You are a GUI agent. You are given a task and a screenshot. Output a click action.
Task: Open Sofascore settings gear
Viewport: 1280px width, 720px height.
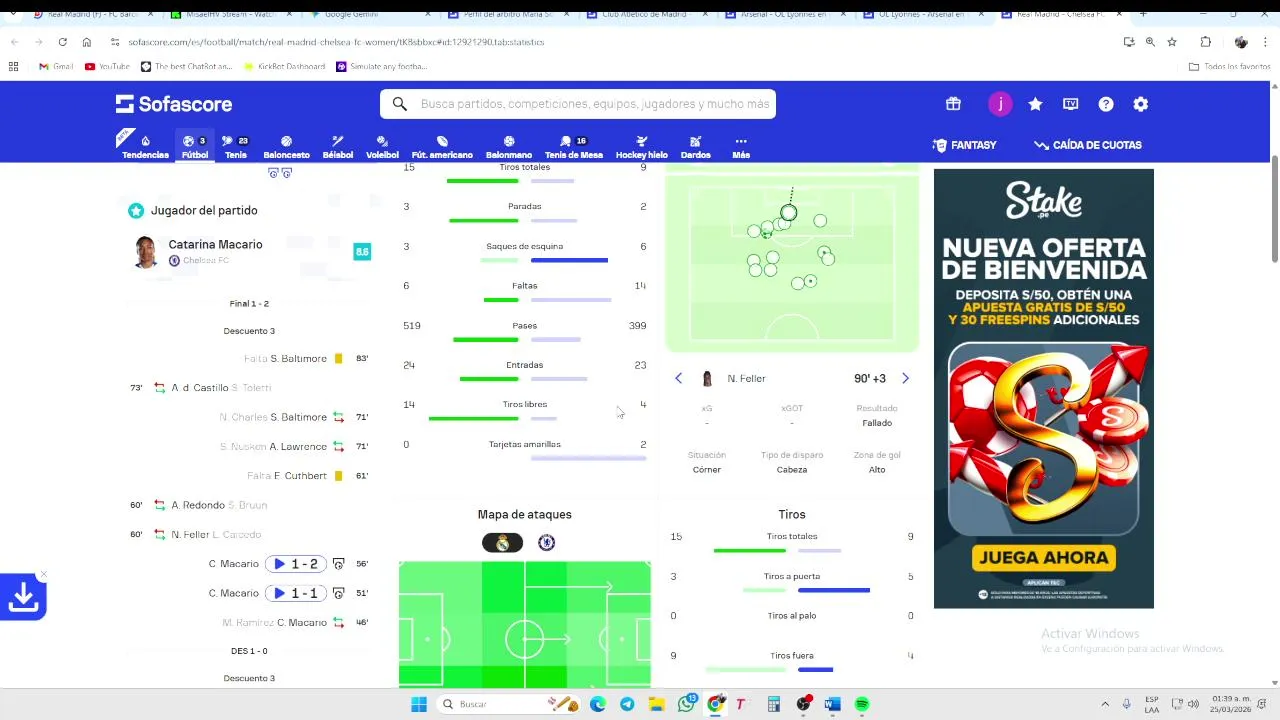tap(1140, 104)
